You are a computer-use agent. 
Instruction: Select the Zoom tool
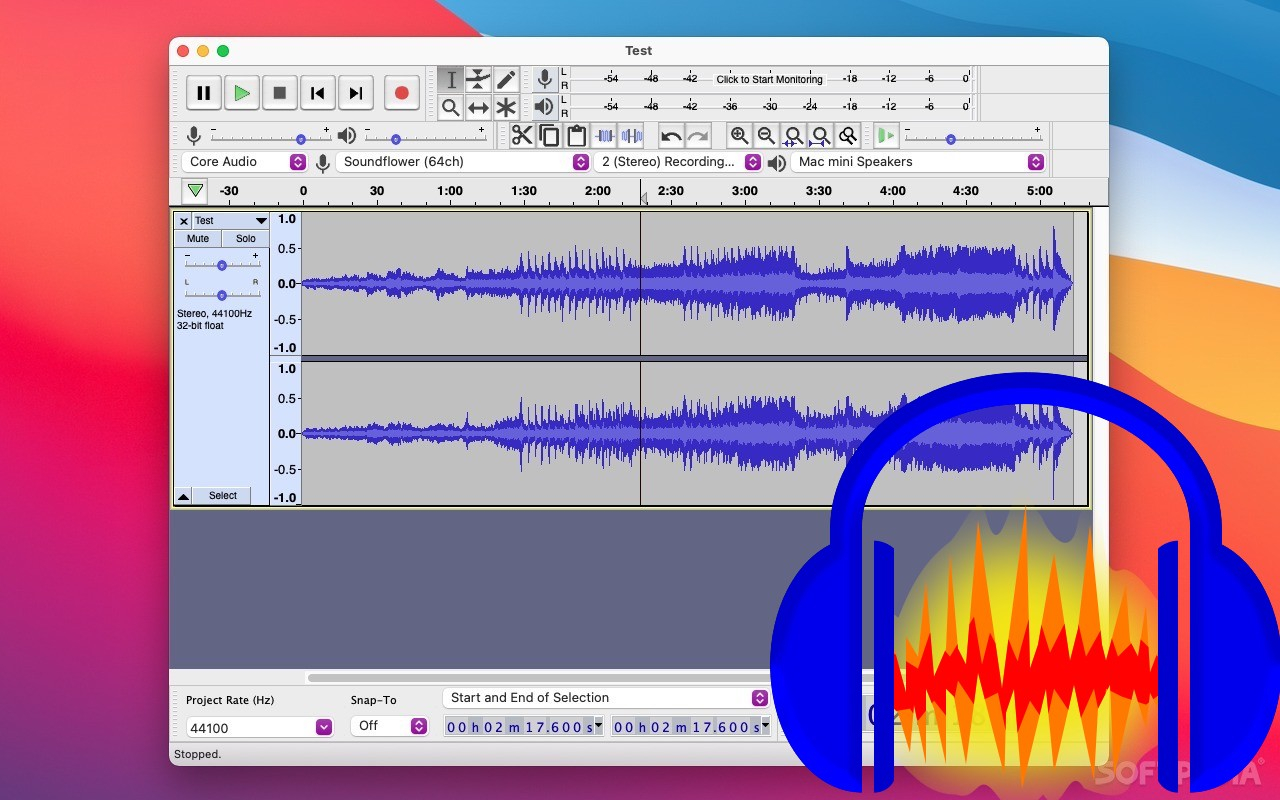451,107
